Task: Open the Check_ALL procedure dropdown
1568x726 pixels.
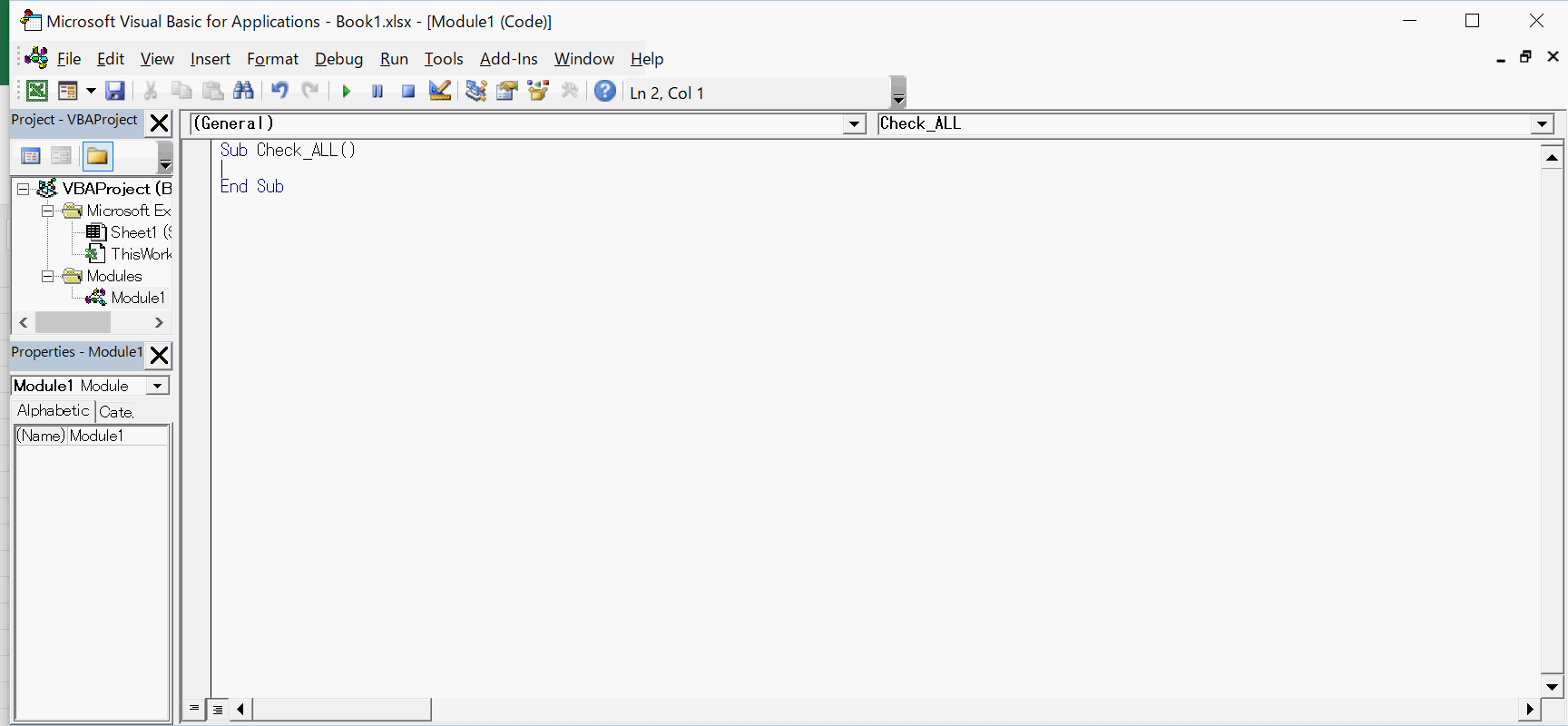Action: [x=1543, y=124]
